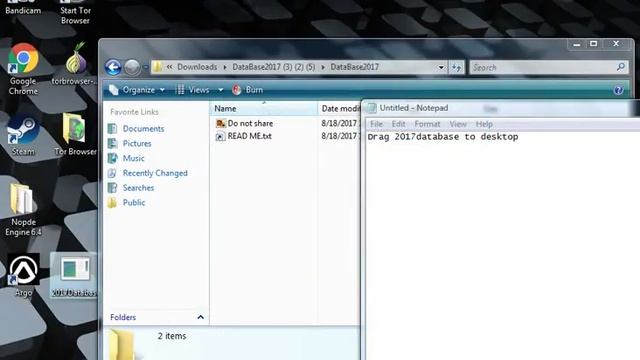Open Notepad View menu
The image size is (640, 360).
pyautogui.click(x=458, y=124)
